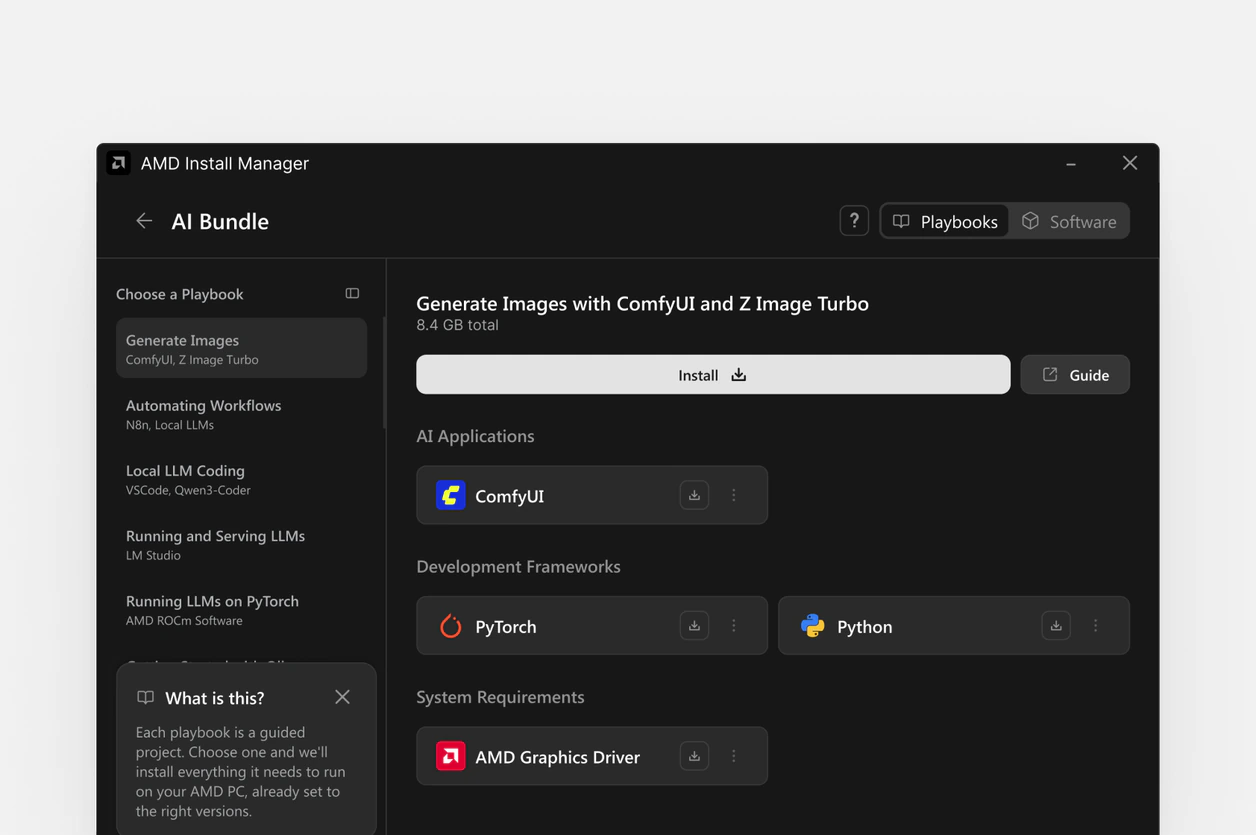
Task: Click the PyTorch flame icon
Action: tap(451, 626)
